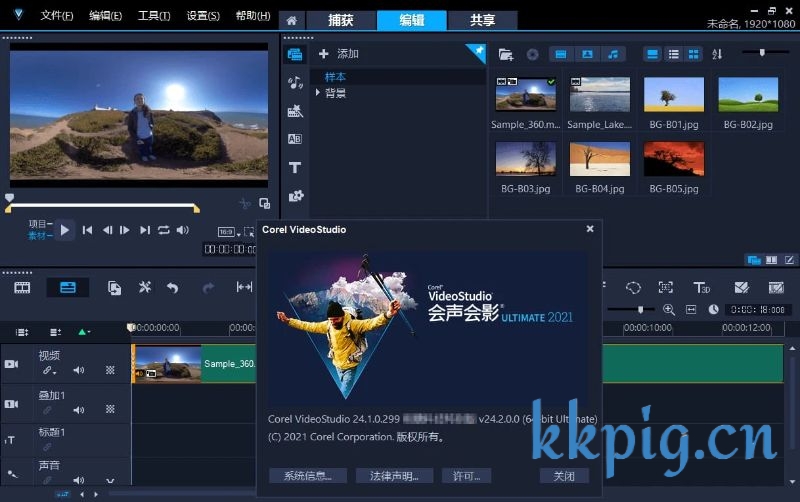Click the preview Play button
The image size is (800, 502).
pos(65,230)
